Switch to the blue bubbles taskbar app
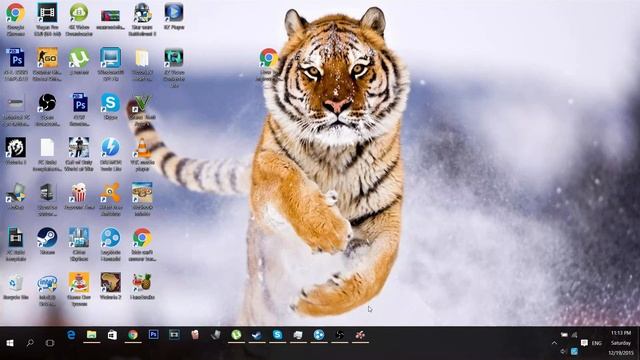This screenshot has width=640, height=360. click(x=319, y=335)
